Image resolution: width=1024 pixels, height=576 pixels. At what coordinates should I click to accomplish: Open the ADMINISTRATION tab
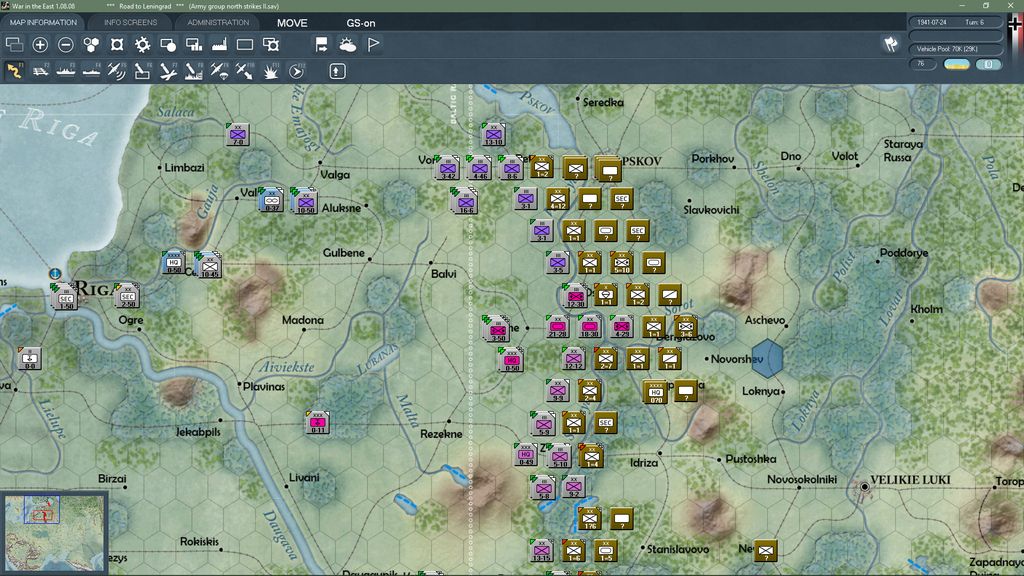coord(218,22)
